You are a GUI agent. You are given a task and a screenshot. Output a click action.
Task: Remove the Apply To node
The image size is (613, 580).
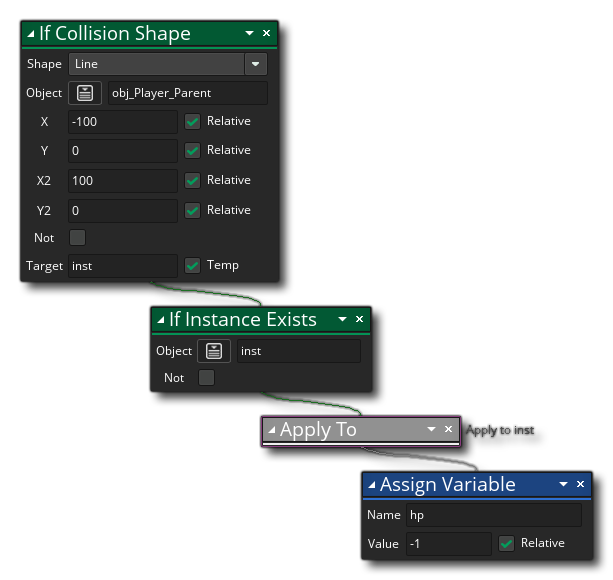[x=449, y=429]
